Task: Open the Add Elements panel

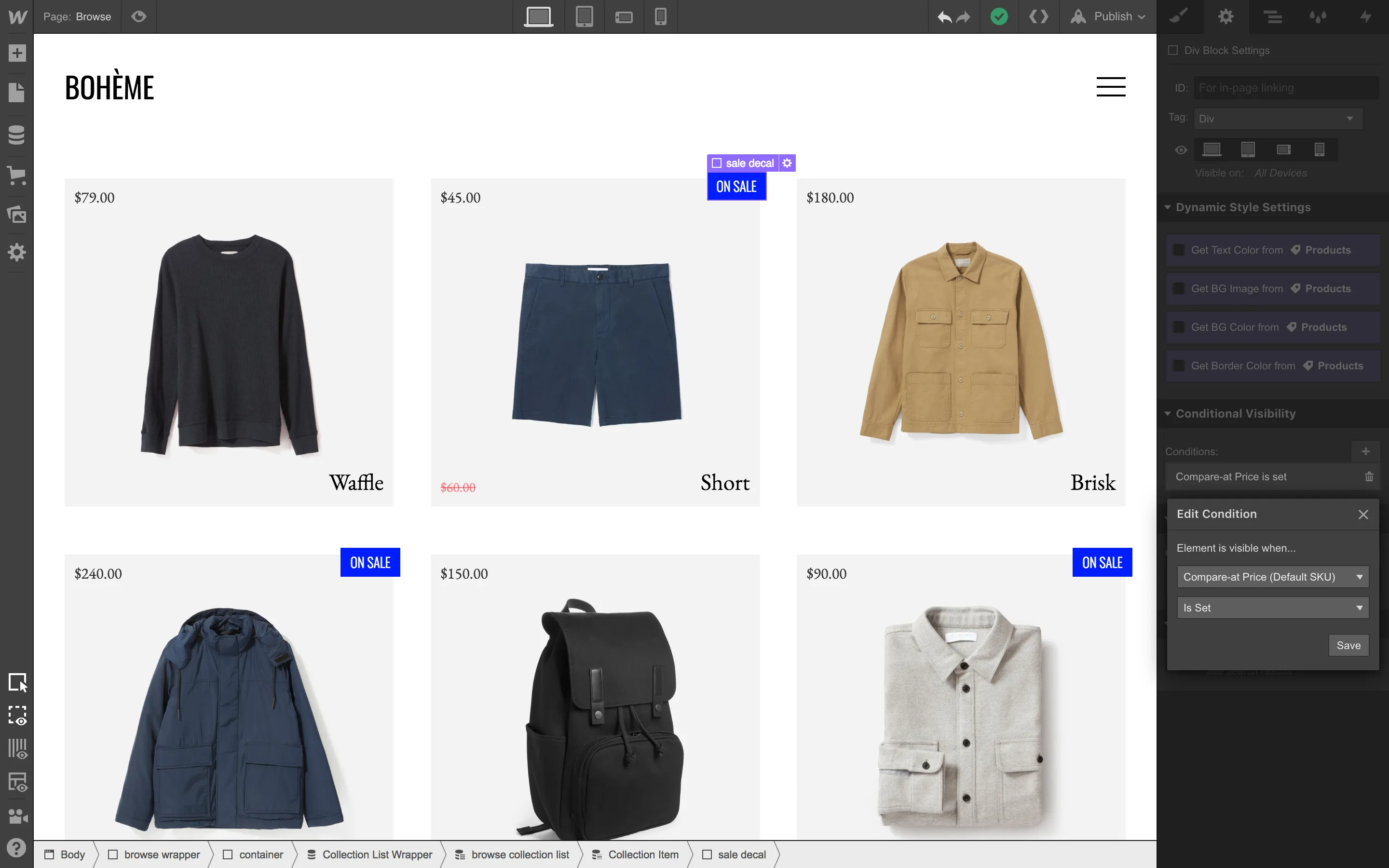Action: (17, 54)
